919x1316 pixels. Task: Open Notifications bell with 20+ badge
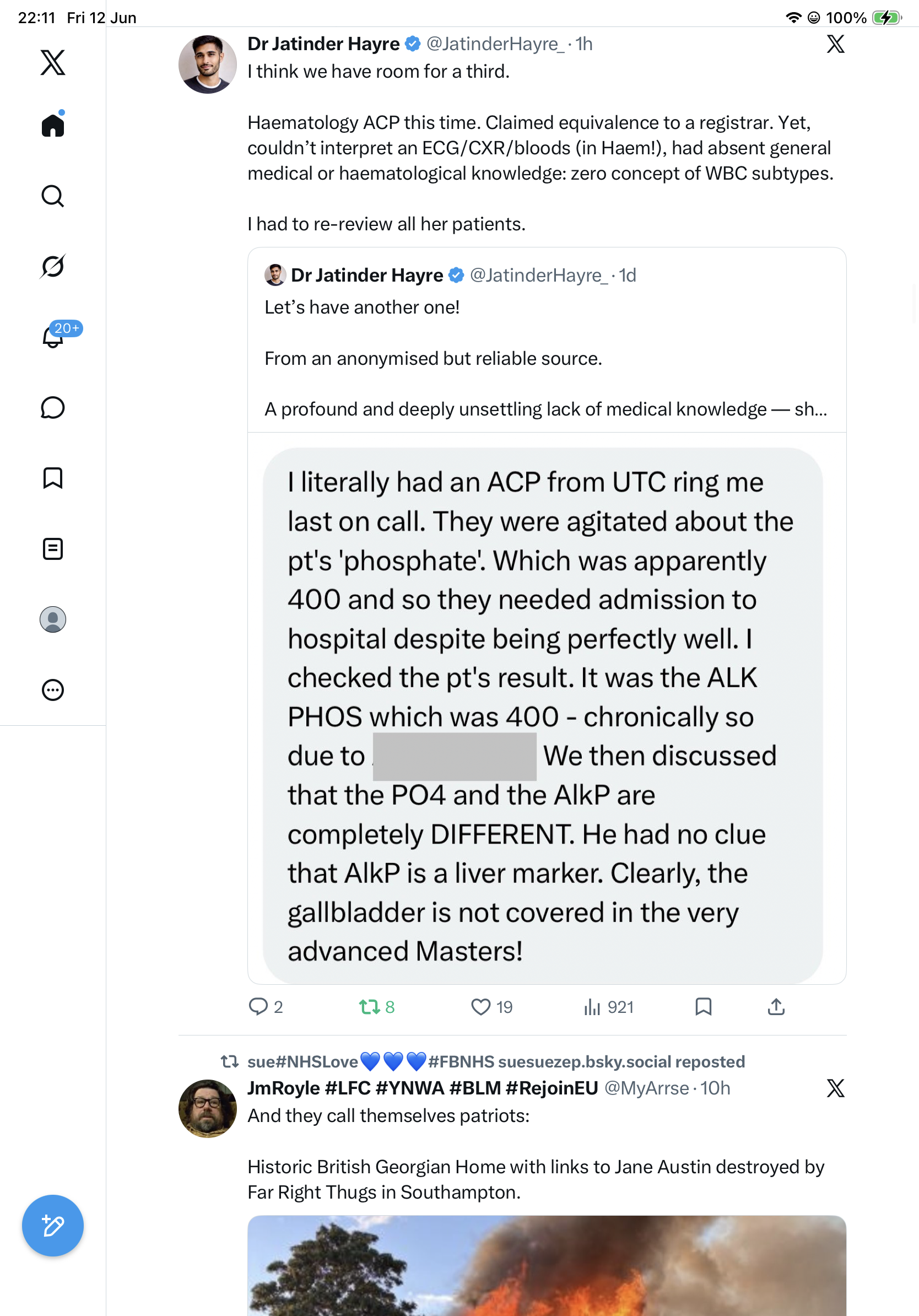click(x=53, y=336)
